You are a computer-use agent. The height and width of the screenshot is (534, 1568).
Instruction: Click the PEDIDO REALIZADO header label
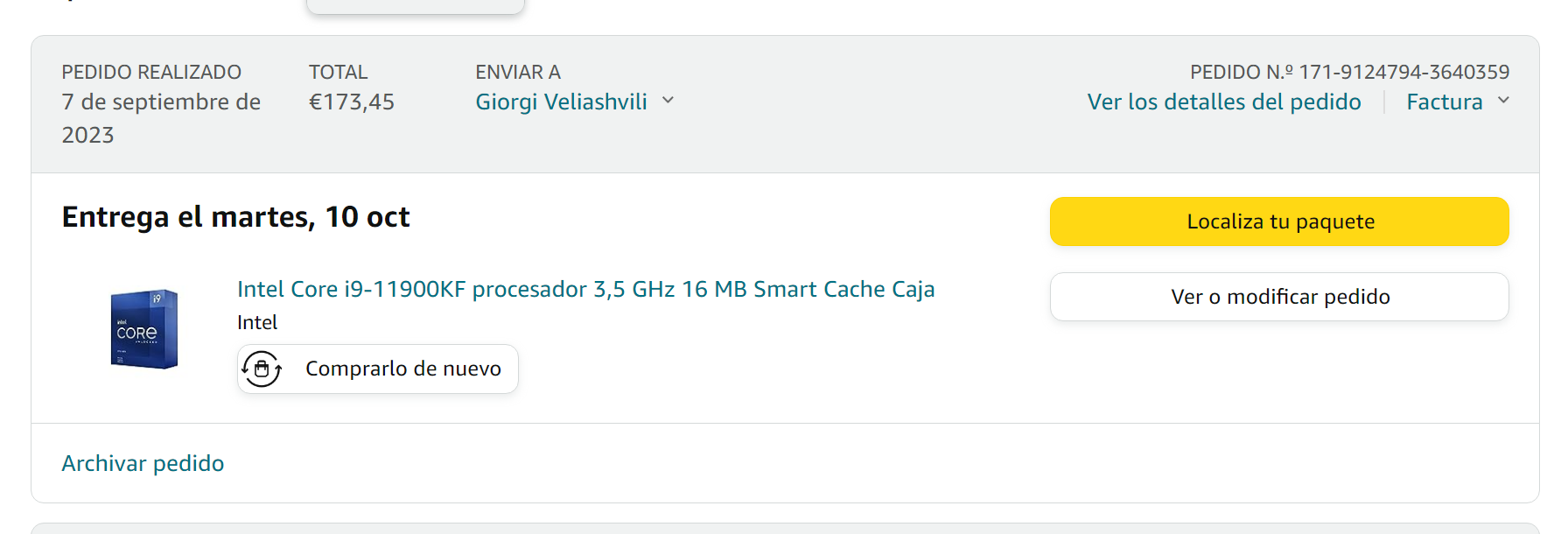pyautogui.click(x=151, y=72)
